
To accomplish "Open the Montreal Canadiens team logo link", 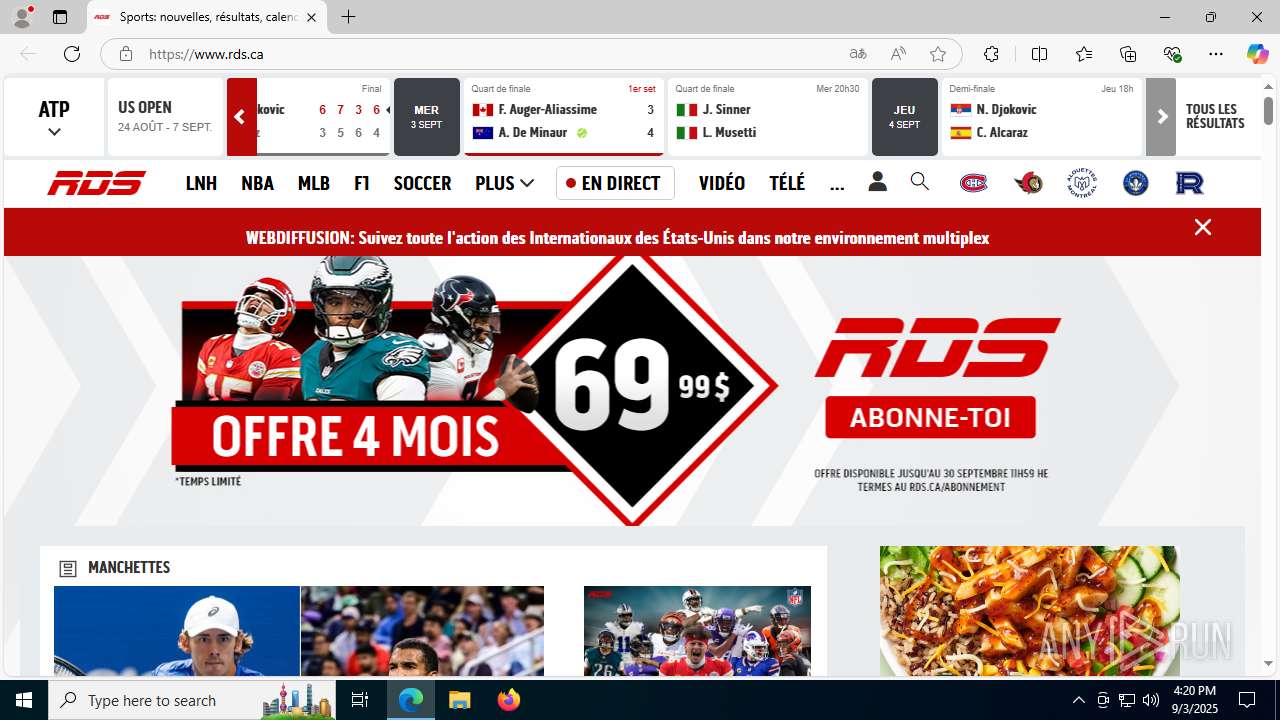I will tap(973, 183).
